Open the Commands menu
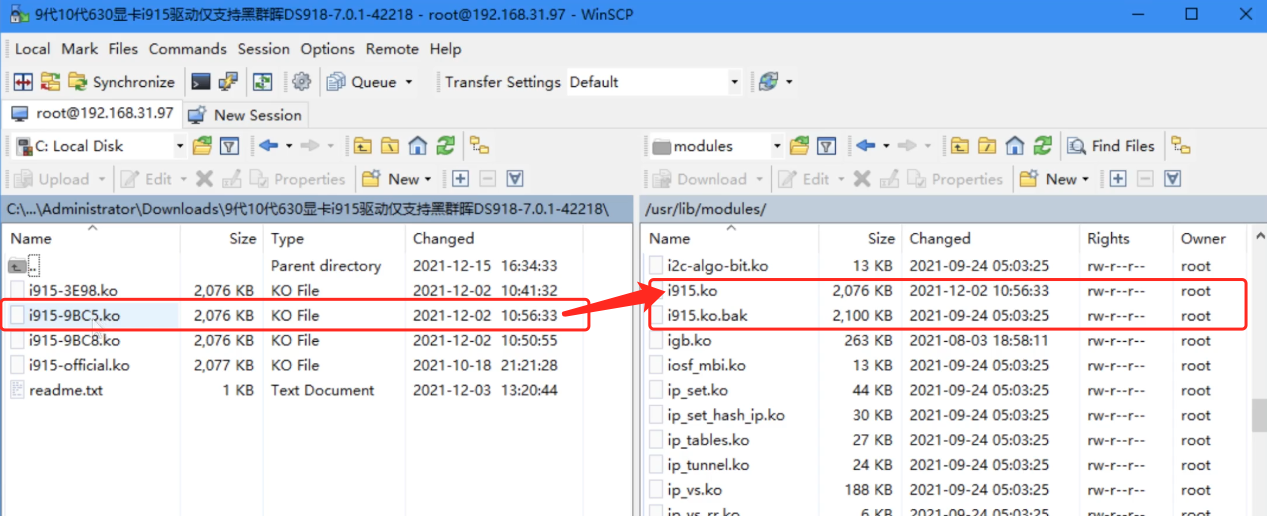 188,49
